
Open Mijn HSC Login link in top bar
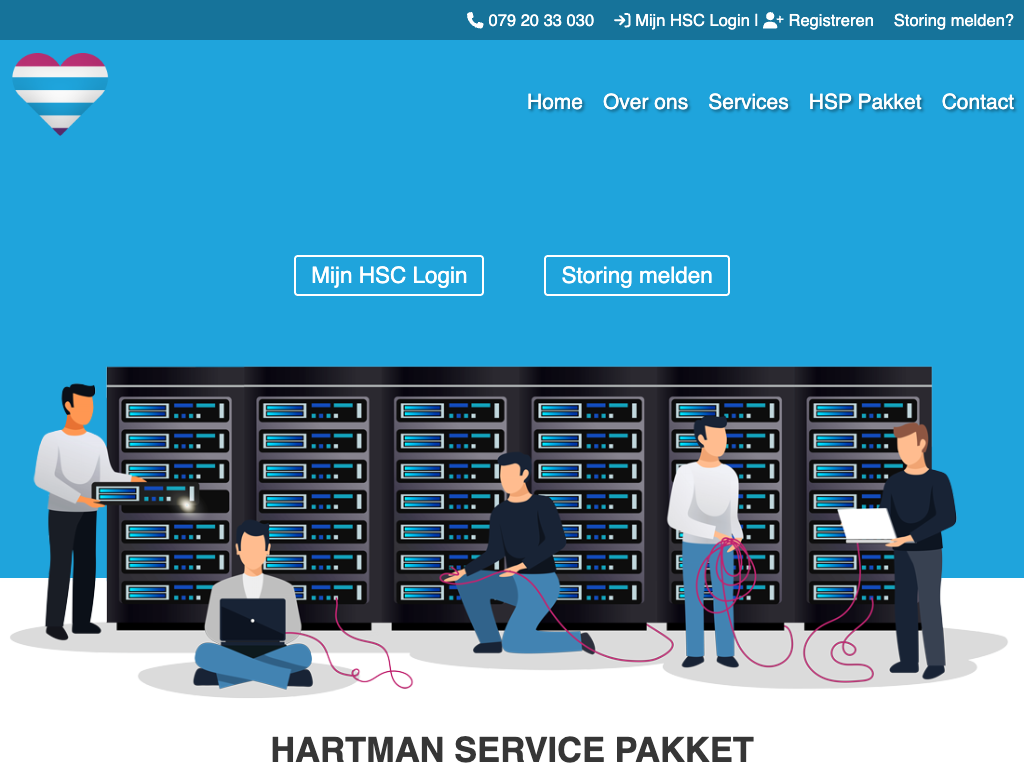692,20
